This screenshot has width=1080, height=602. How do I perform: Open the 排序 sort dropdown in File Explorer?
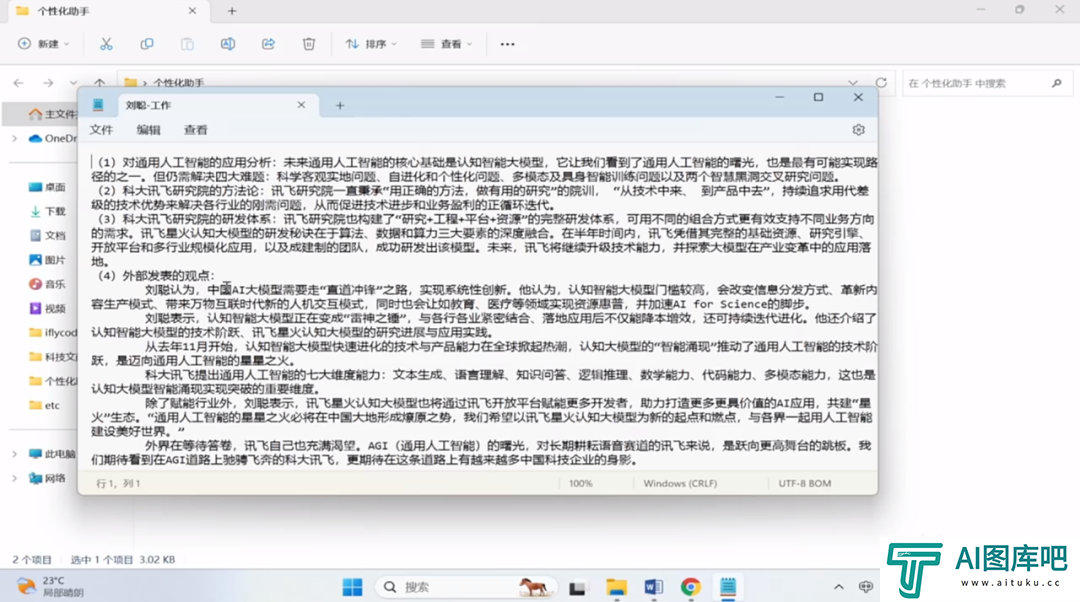[x=371, y=44]
